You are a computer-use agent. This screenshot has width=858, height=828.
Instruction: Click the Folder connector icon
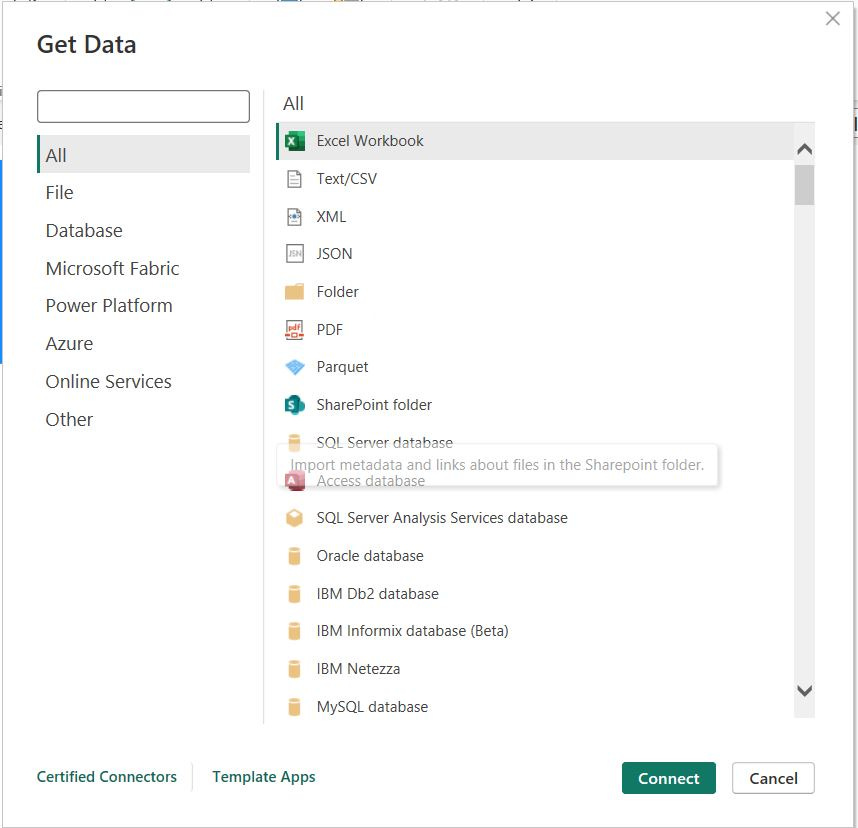click(294, 292)
